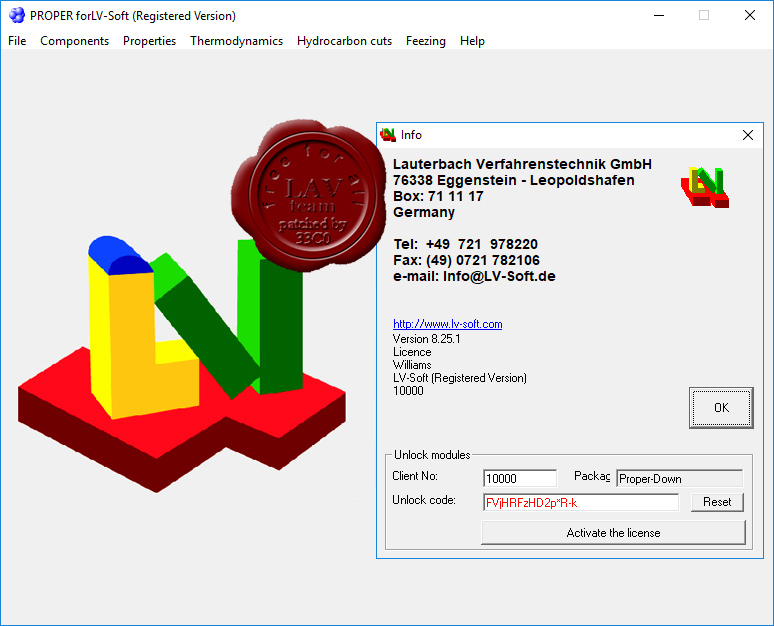The width and height of the screenshot is (774, 626).
Task: Click the Reset button
Action: point(717,502)
